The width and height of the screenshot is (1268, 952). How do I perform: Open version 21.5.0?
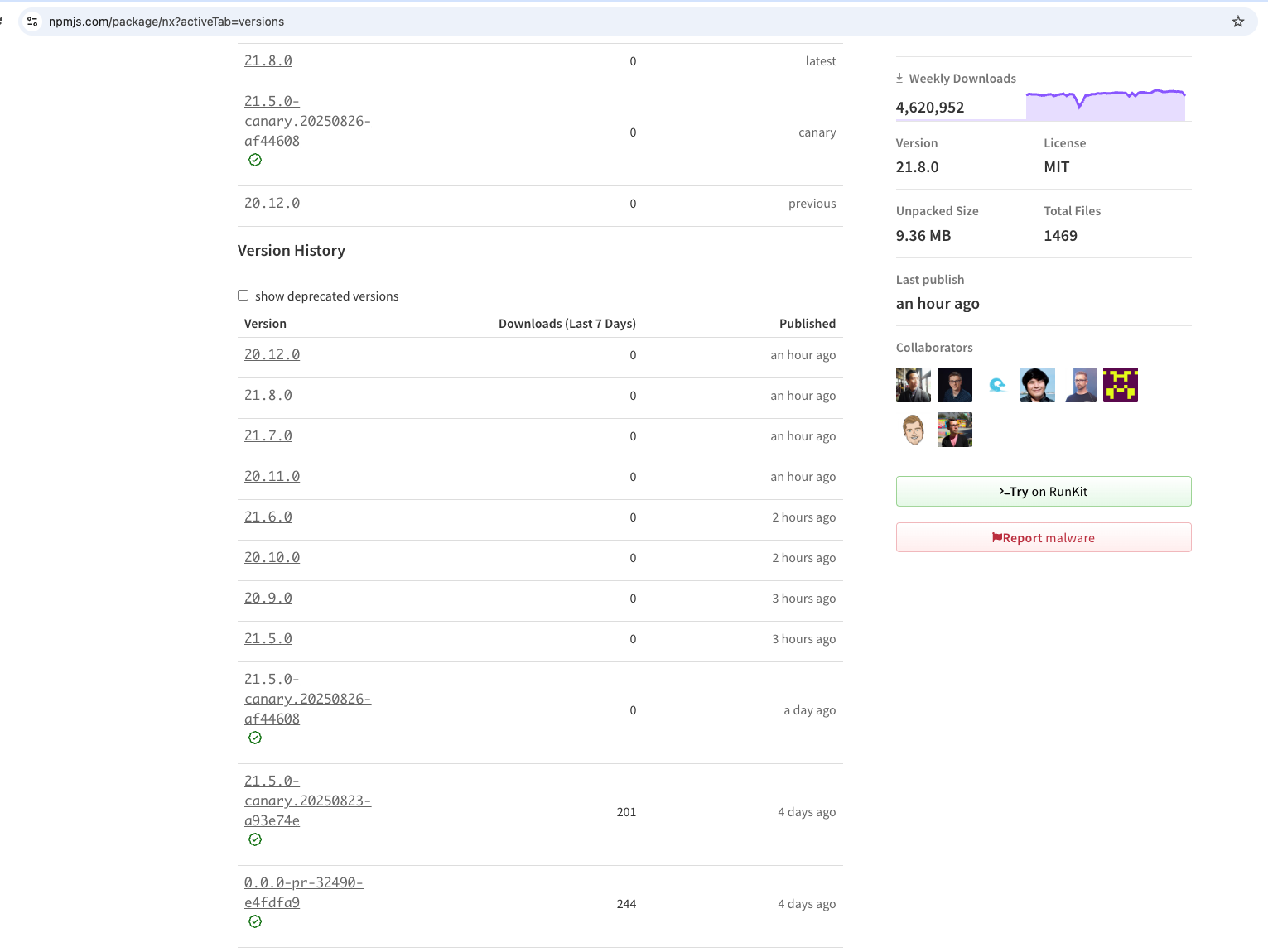[268, 638]
